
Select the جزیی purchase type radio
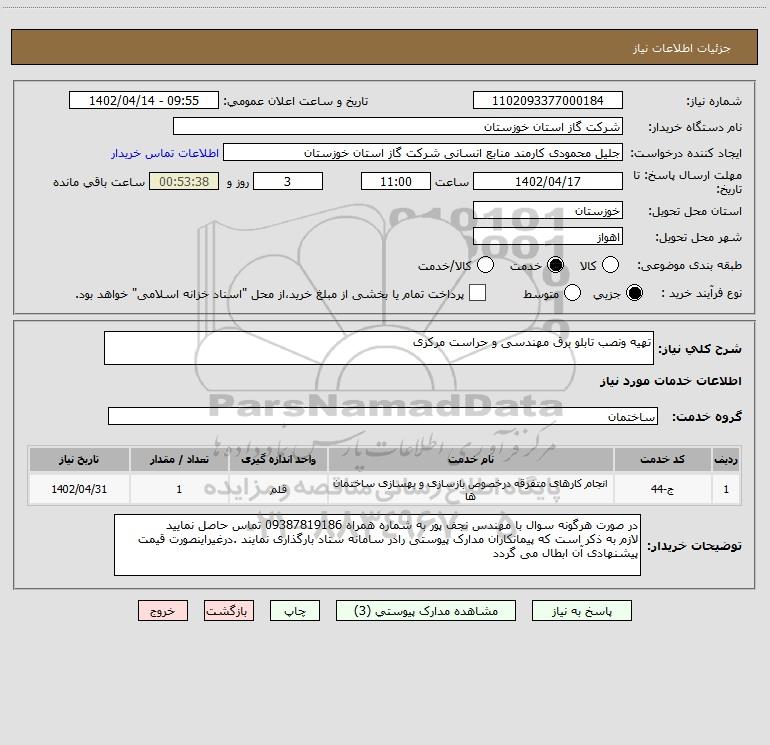[x=634, y=293]
